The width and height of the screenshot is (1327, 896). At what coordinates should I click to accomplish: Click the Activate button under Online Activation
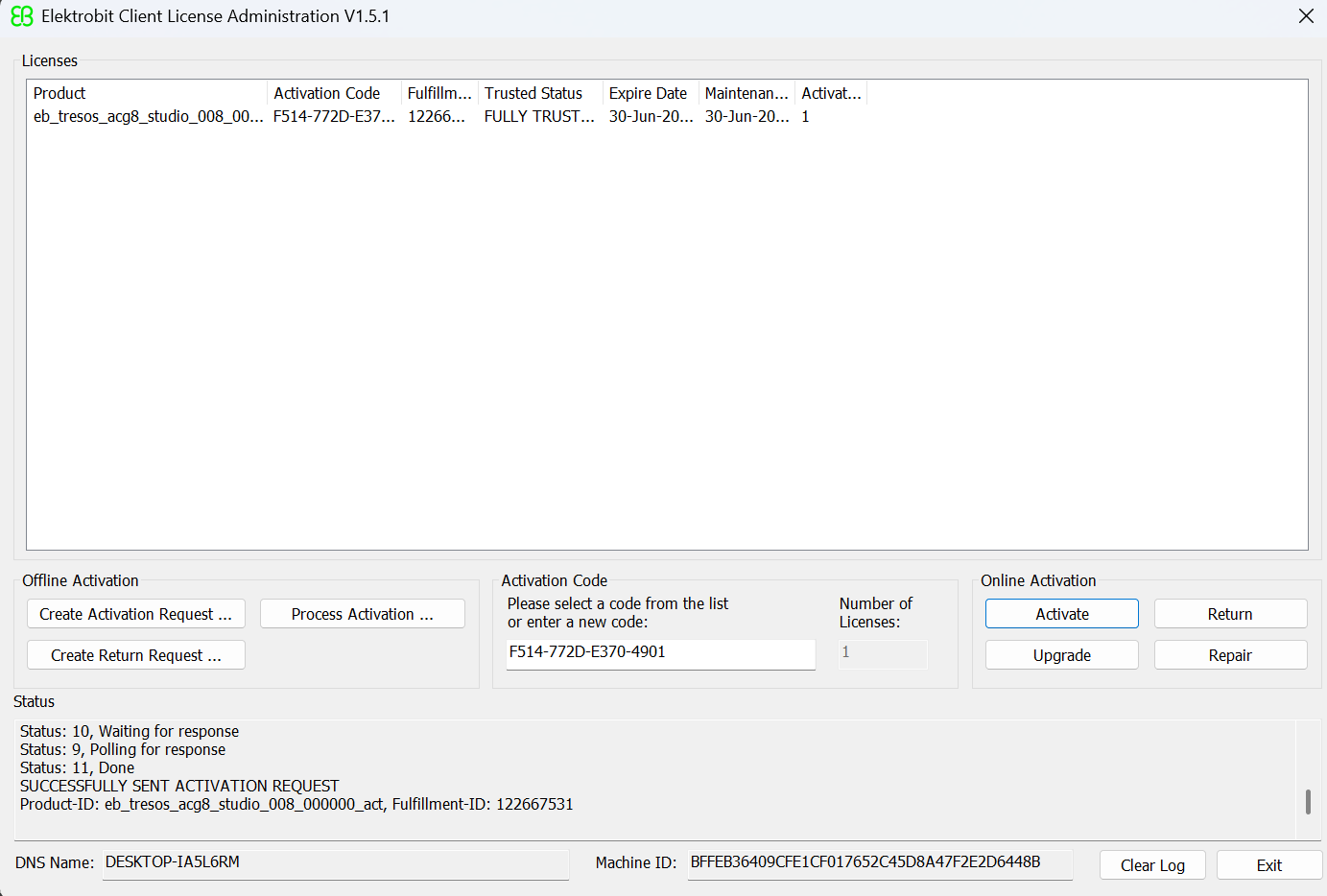(1062, 614)
